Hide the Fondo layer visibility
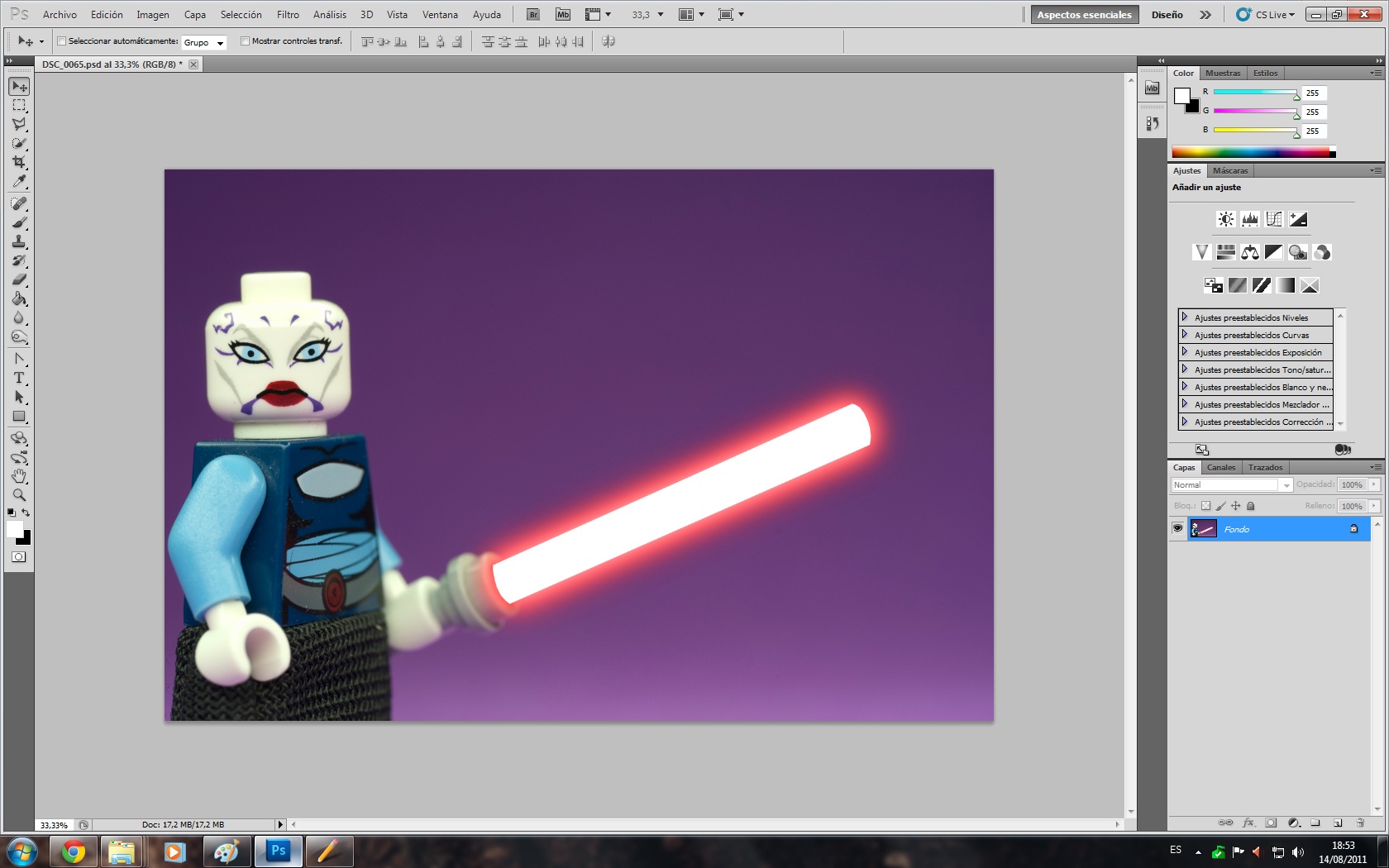 [1177, 529]
